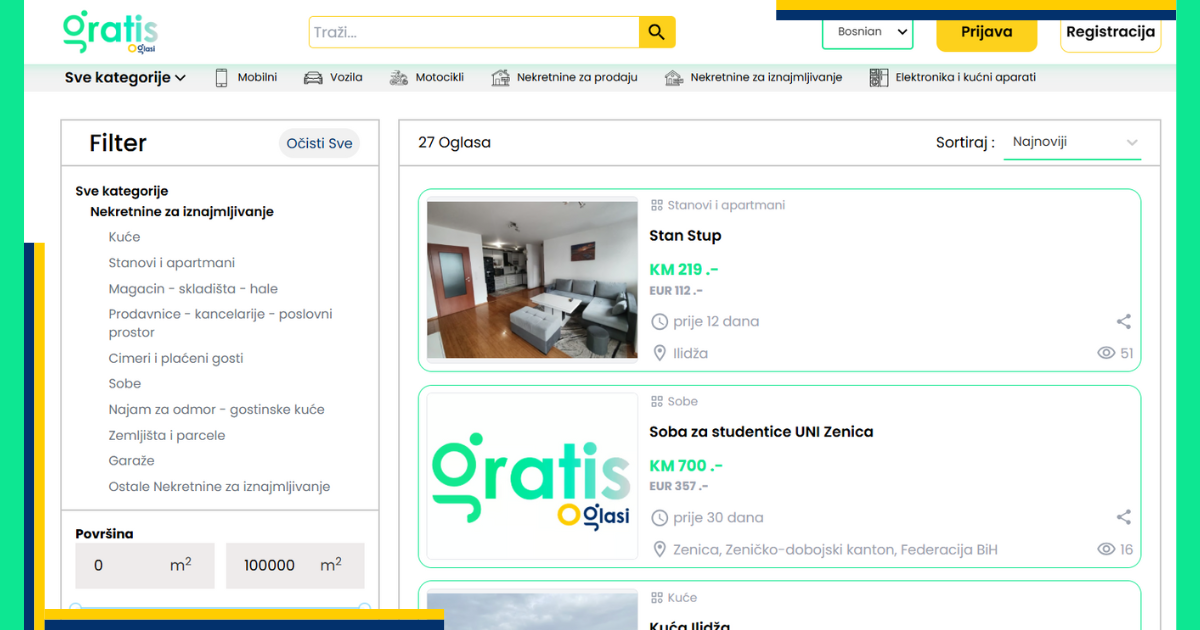Screen dimensions: 1200x630
Task: Select Nekretnine za iznajmljivanje in filter tree
Action: tap(182, 212)
